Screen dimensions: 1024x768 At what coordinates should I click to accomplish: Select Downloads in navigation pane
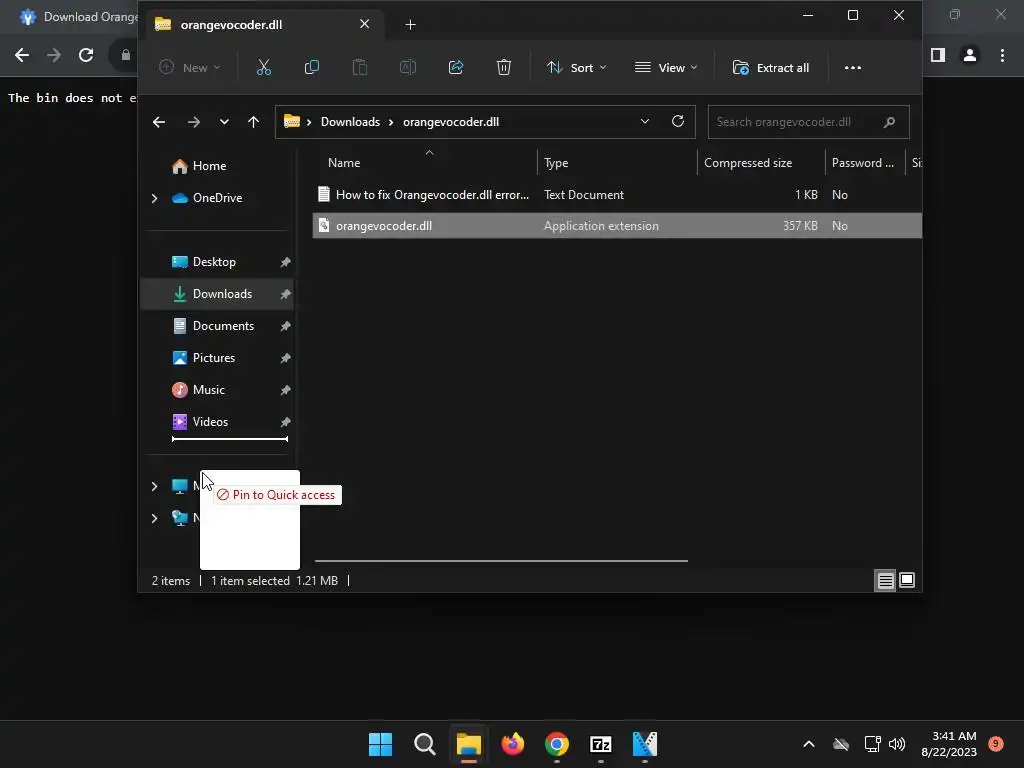(x=216, y=294)
